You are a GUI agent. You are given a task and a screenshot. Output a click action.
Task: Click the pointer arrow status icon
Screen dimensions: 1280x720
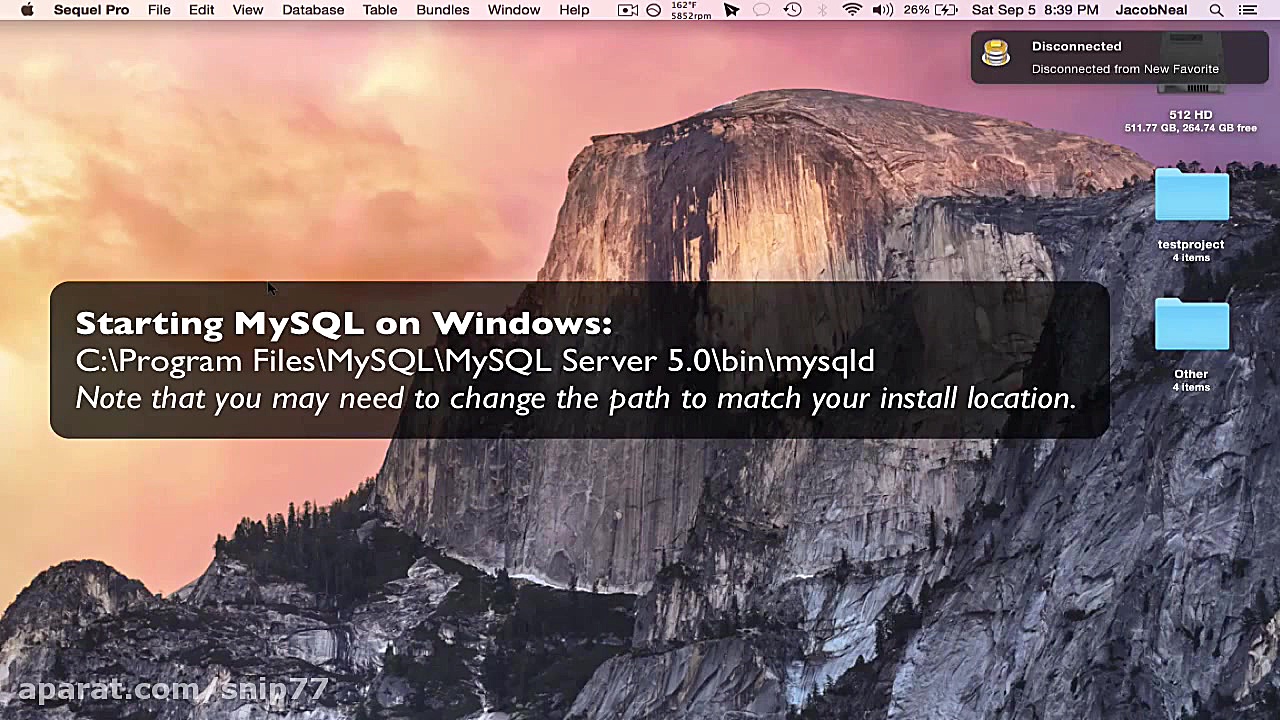731,10
